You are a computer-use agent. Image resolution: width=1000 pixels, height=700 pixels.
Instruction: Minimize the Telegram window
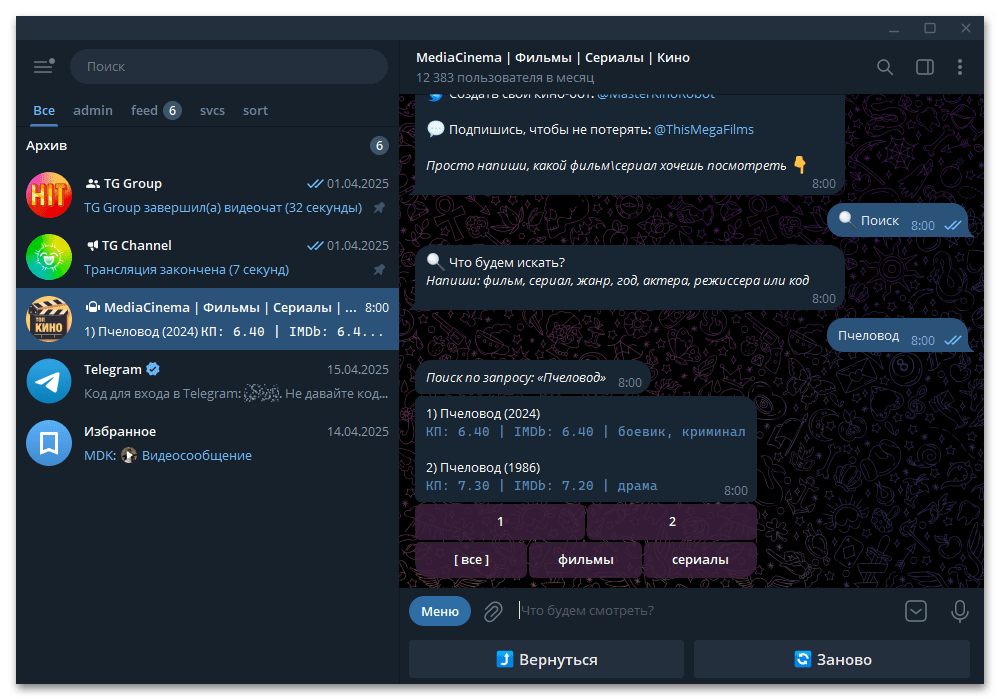point(894,29)
